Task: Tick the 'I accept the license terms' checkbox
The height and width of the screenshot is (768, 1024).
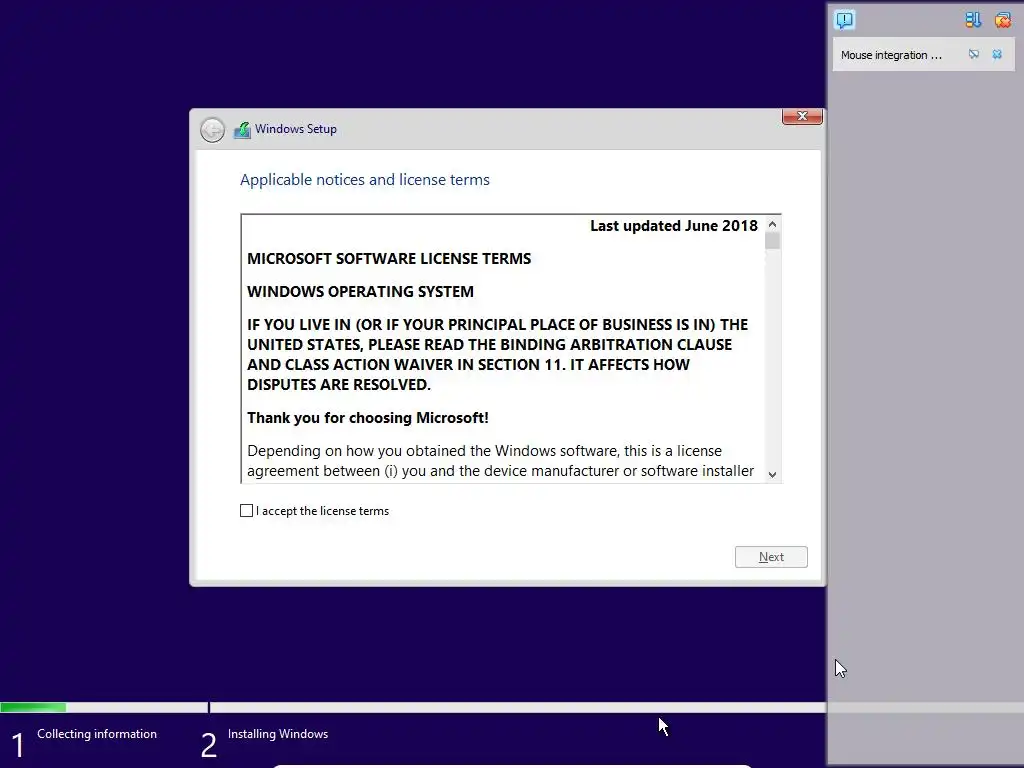Action: (246, 511)
